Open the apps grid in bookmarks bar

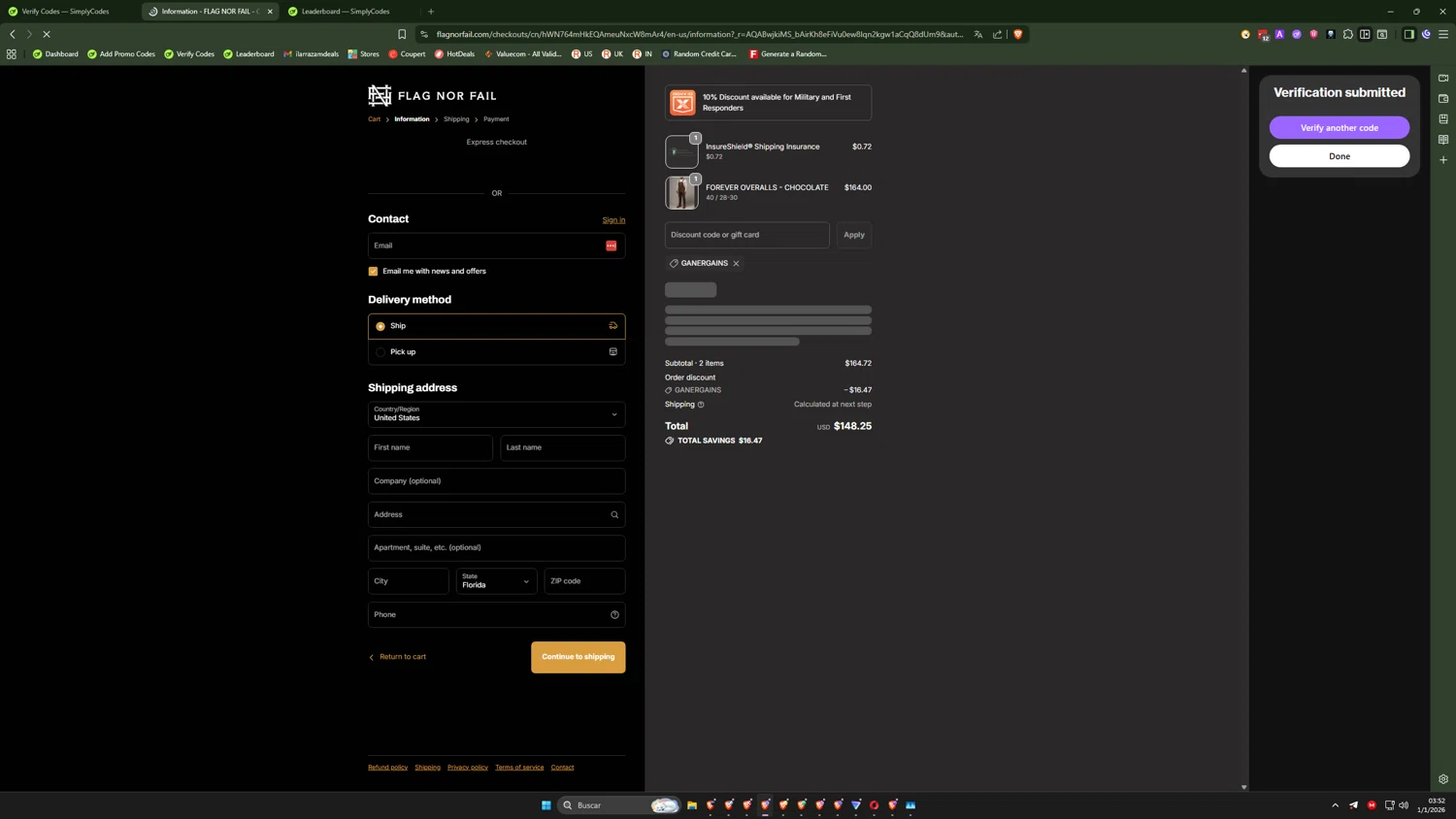[12, 54]
